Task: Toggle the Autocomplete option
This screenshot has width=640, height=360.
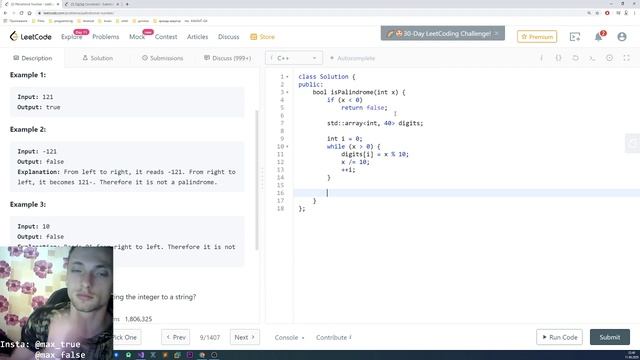Action: [352, 58]
